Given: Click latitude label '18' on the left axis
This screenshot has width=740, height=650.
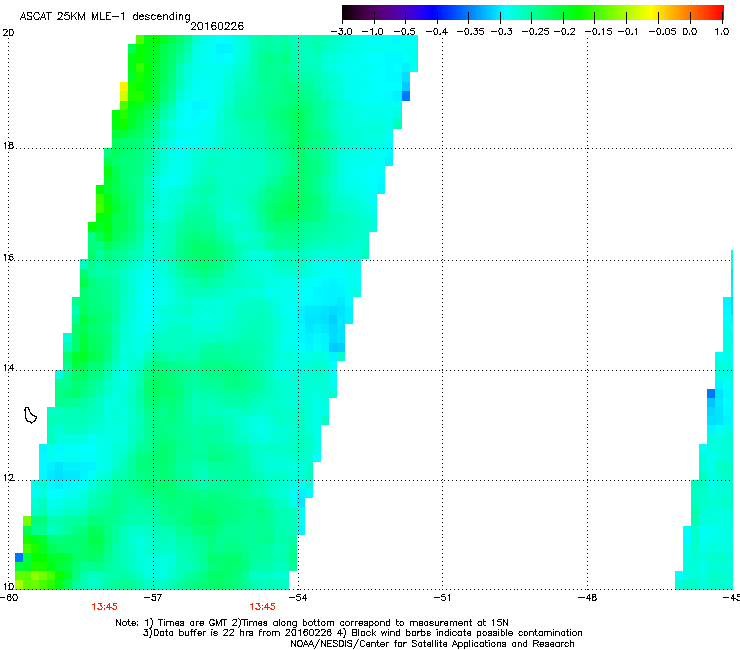Looking at the screenshot, I should click(8, 145).
